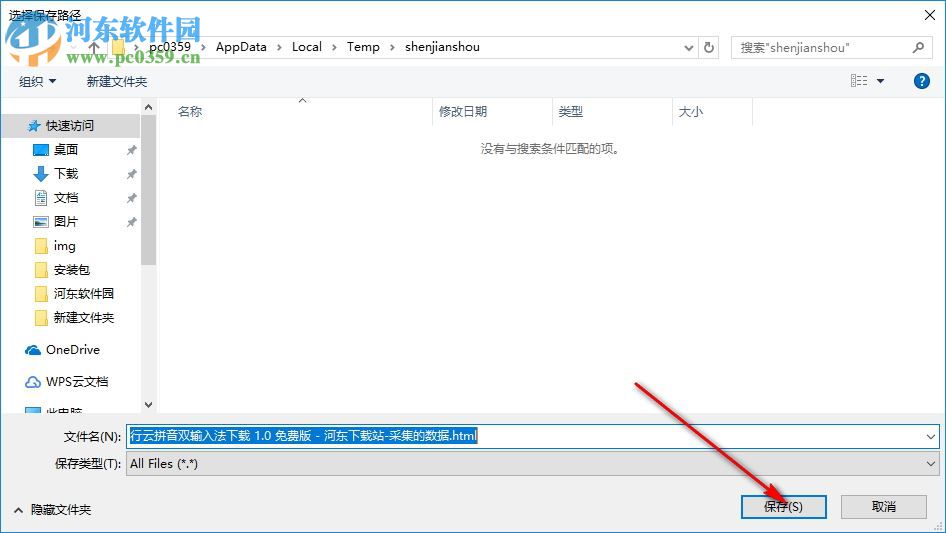The height and width of the screenshot is (533, 946).
Task: Click the Save (保存) button
Action: (x=783, y=506)
